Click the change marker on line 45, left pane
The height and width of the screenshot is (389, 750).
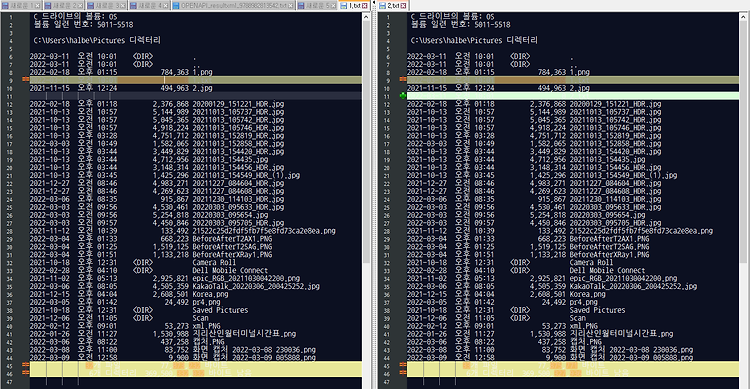click(25, 365)
